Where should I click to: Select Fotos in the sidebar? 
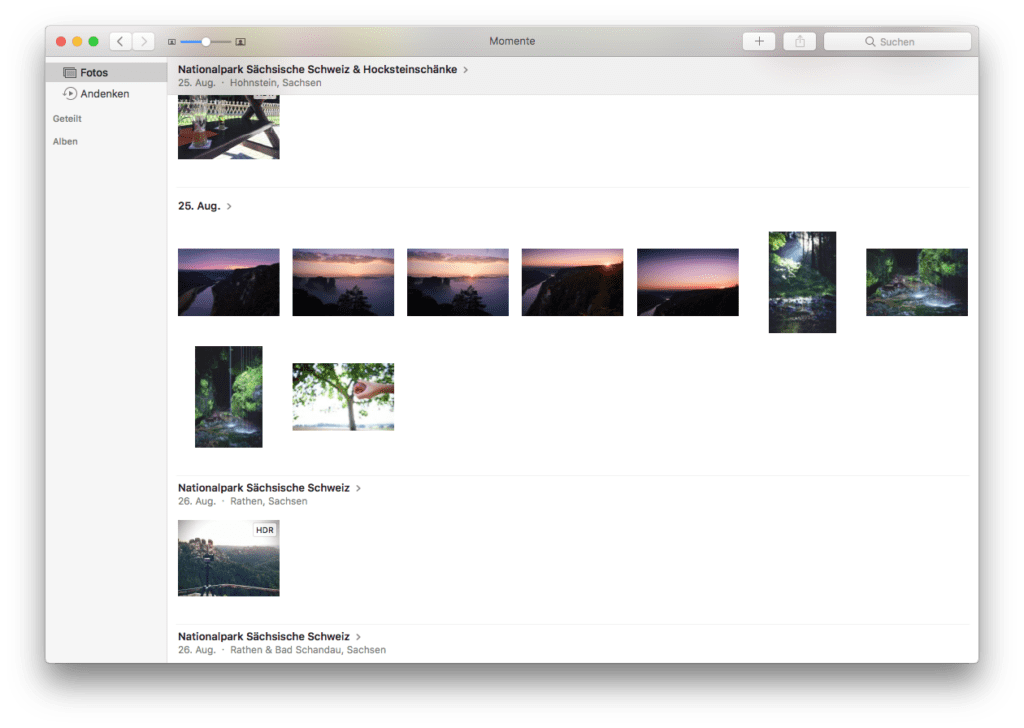tap(106, 72)
